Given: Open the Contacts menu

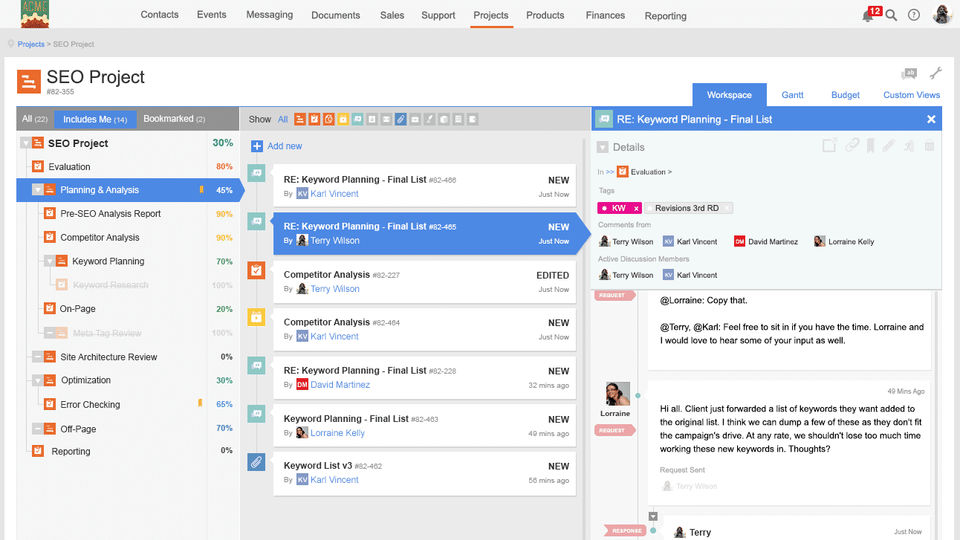Looking at the screenshot, I should [159, 15].
